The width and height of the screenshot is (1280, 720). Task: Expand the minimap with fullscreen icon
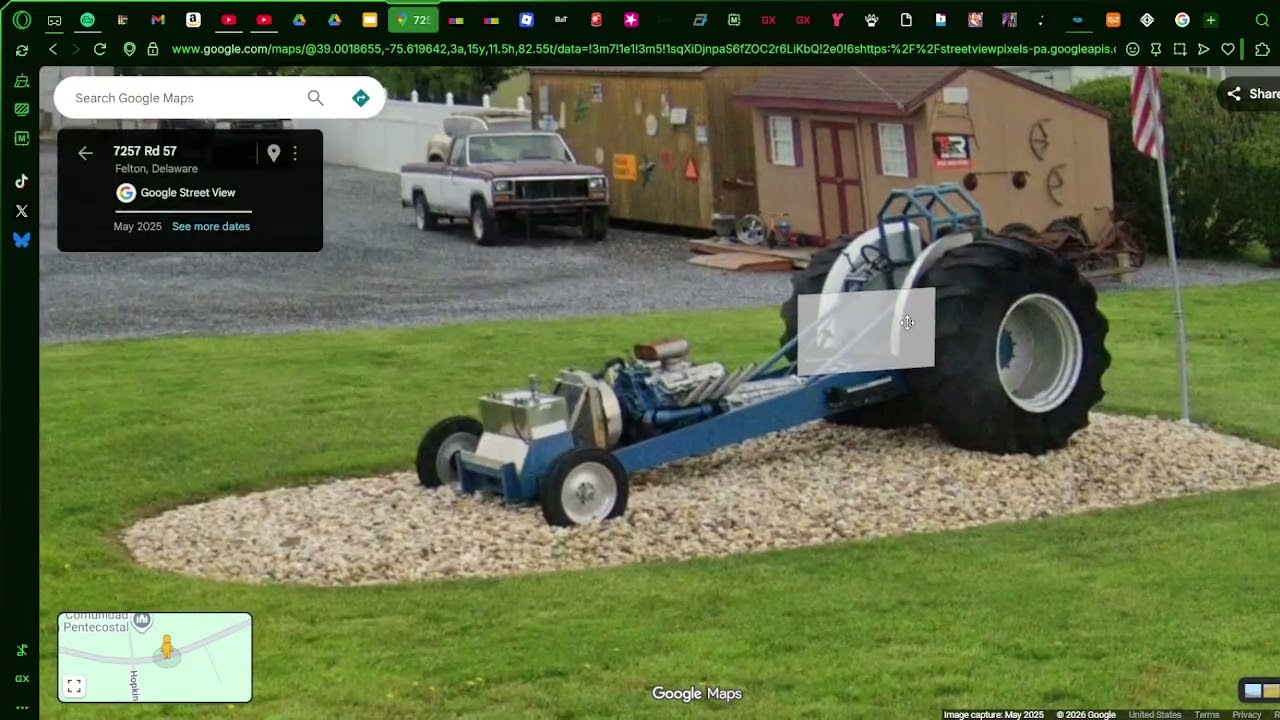74,686
